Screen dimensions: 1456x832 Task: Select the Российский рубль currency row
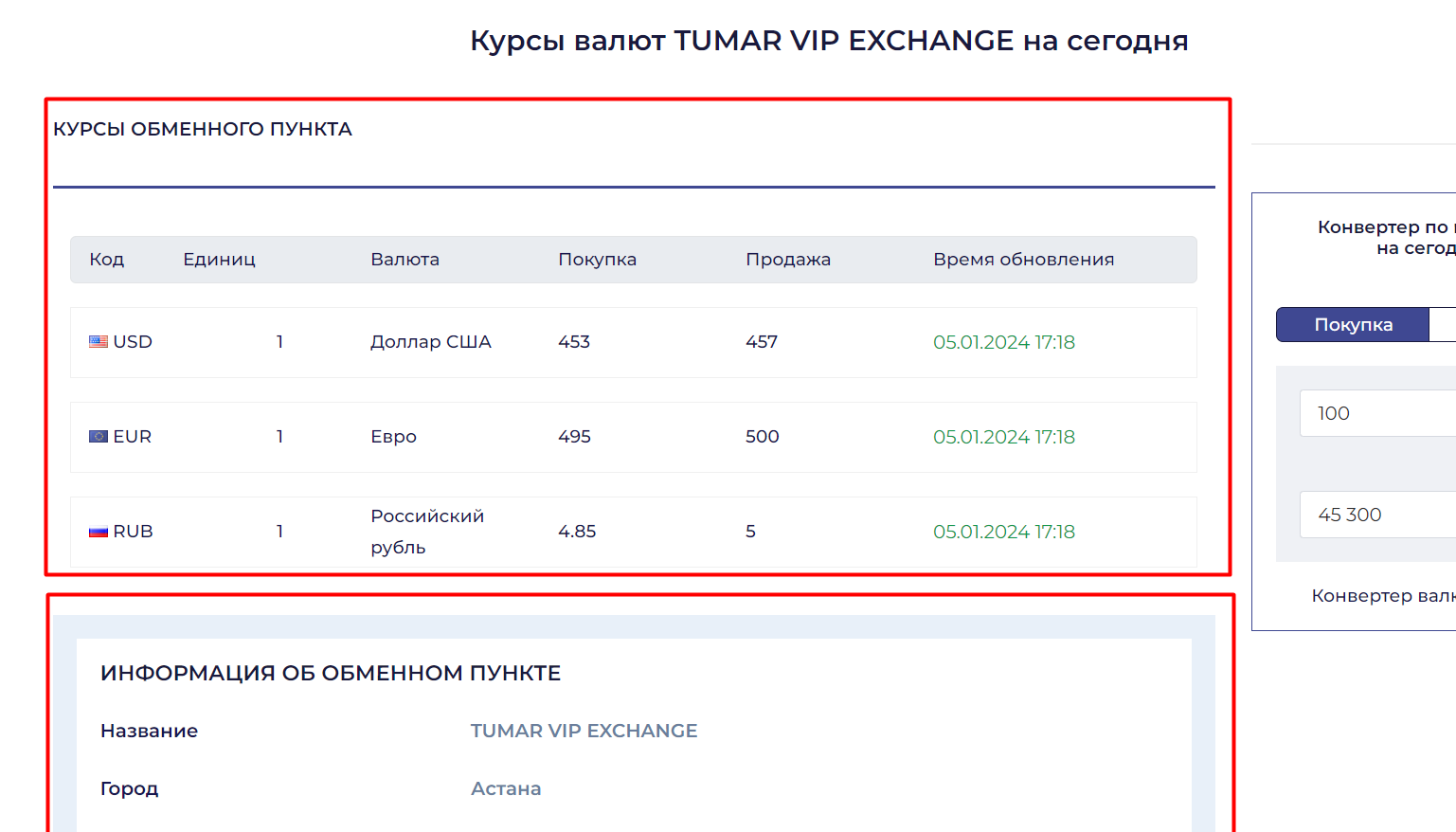coord(633,532)
